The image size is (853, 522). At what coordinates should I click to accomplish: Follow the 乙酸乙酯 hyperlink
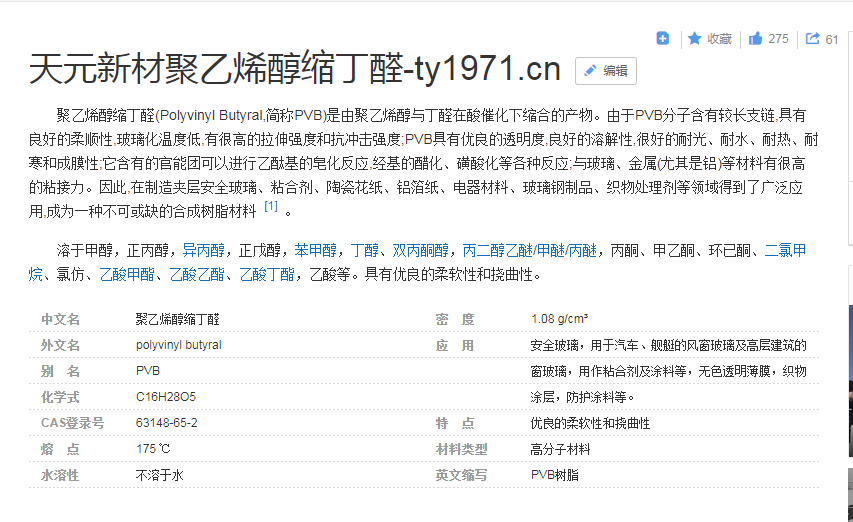pos(197,274)
